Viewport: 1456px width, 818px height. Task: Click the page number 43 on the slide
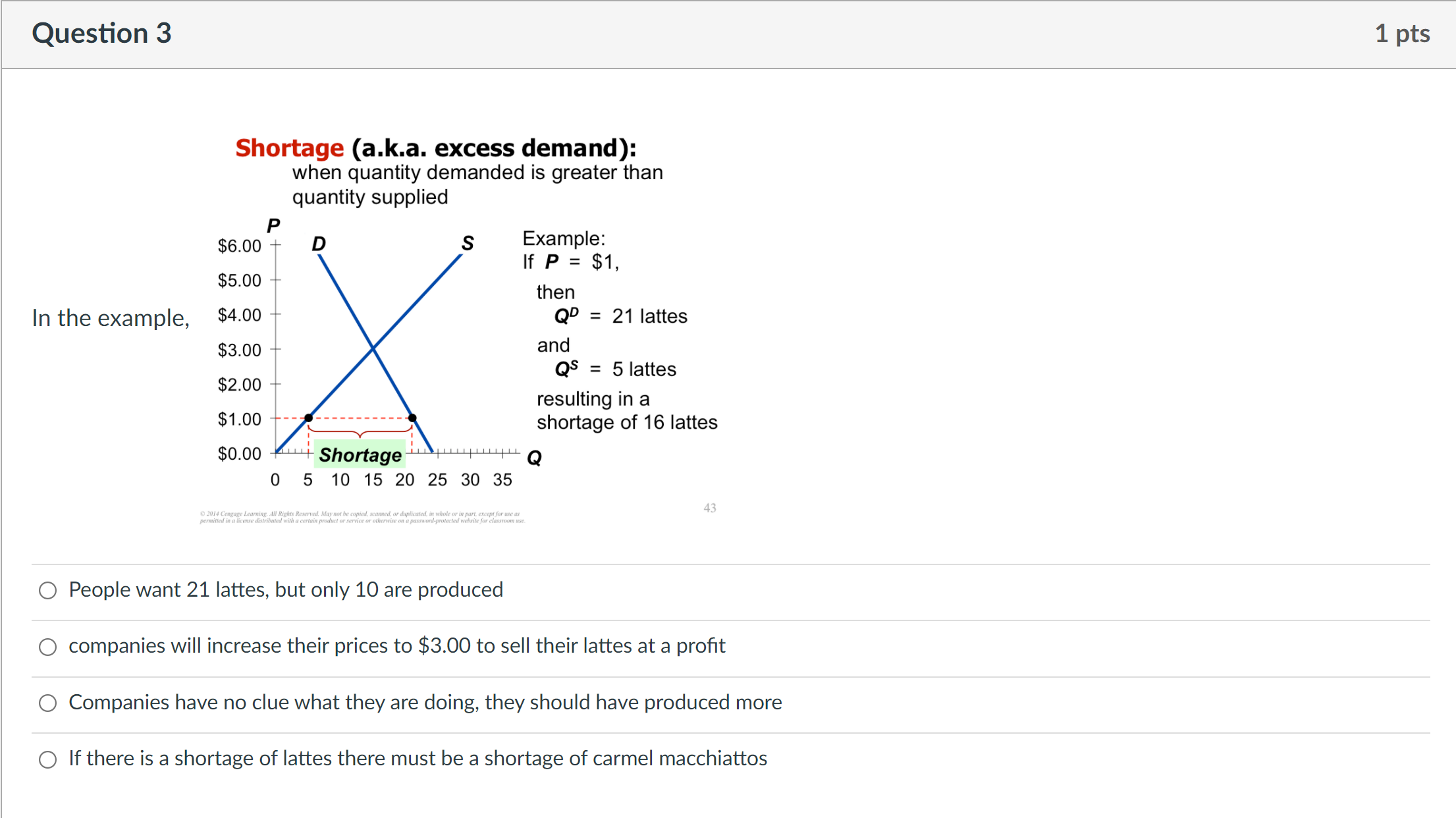[710, 508]
